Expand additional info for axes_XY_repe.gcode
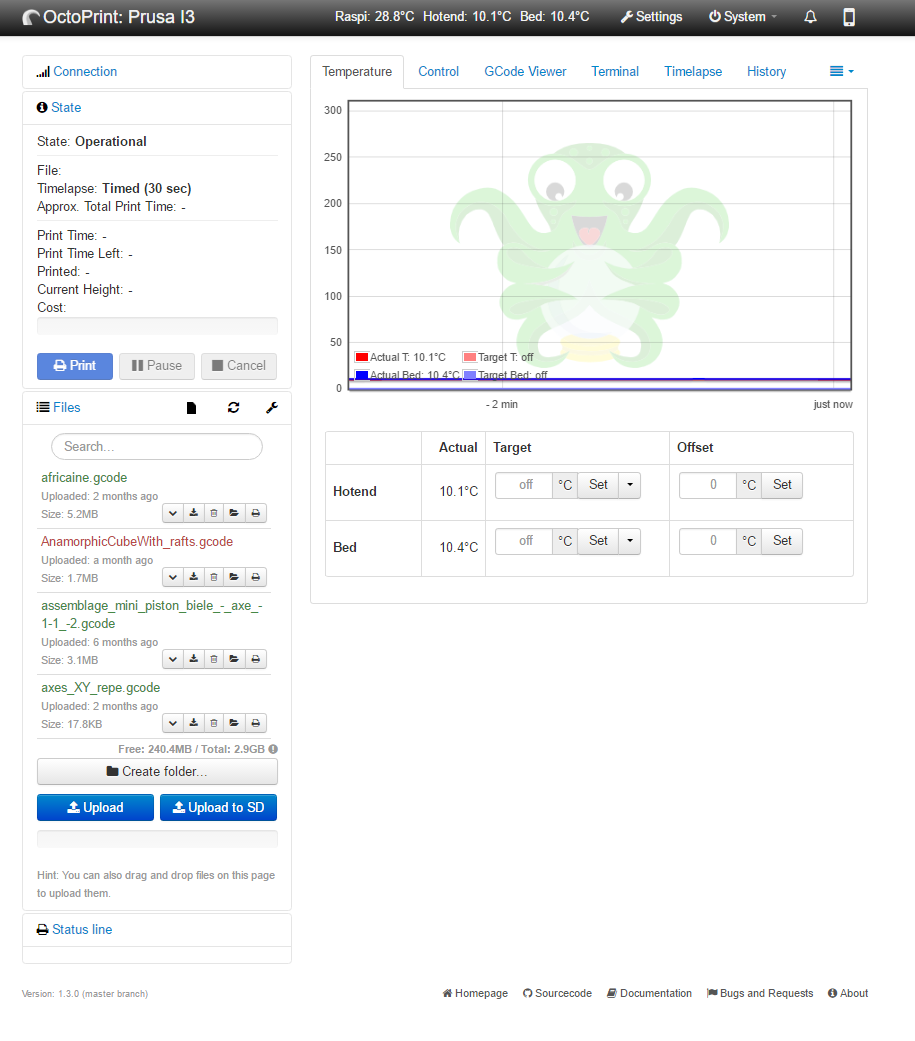 pyautogui.click(x=173, y=723)
